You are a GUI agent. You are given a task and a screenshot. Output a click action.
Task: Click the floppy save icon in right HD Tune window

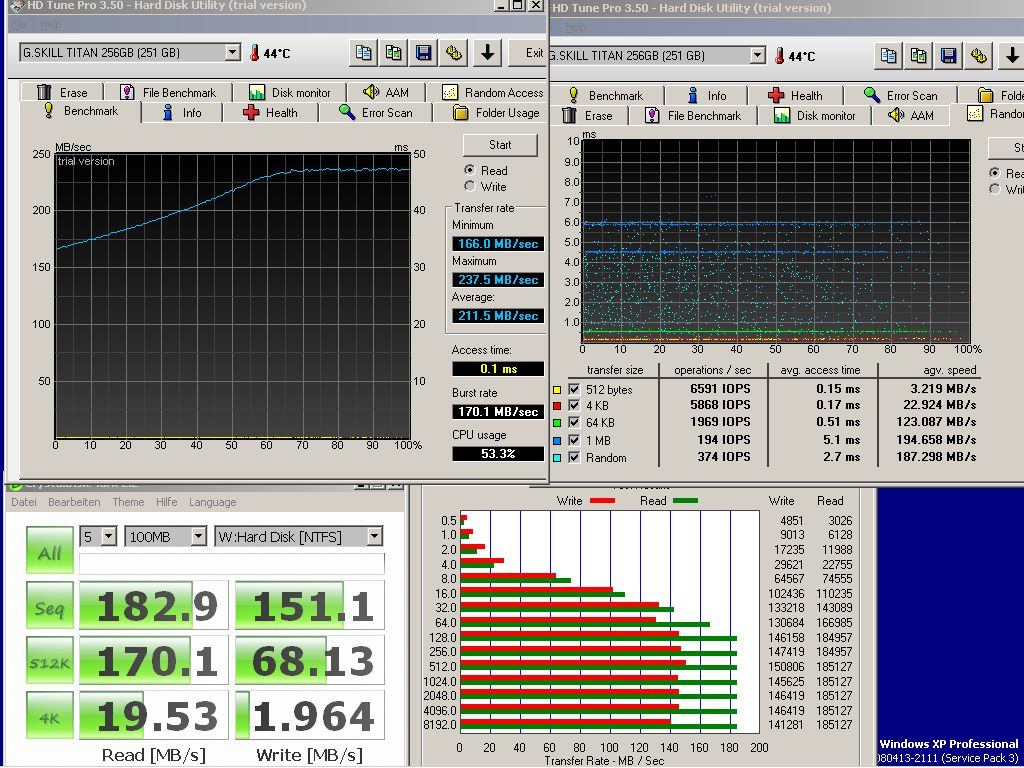click(x=948, y=56)
